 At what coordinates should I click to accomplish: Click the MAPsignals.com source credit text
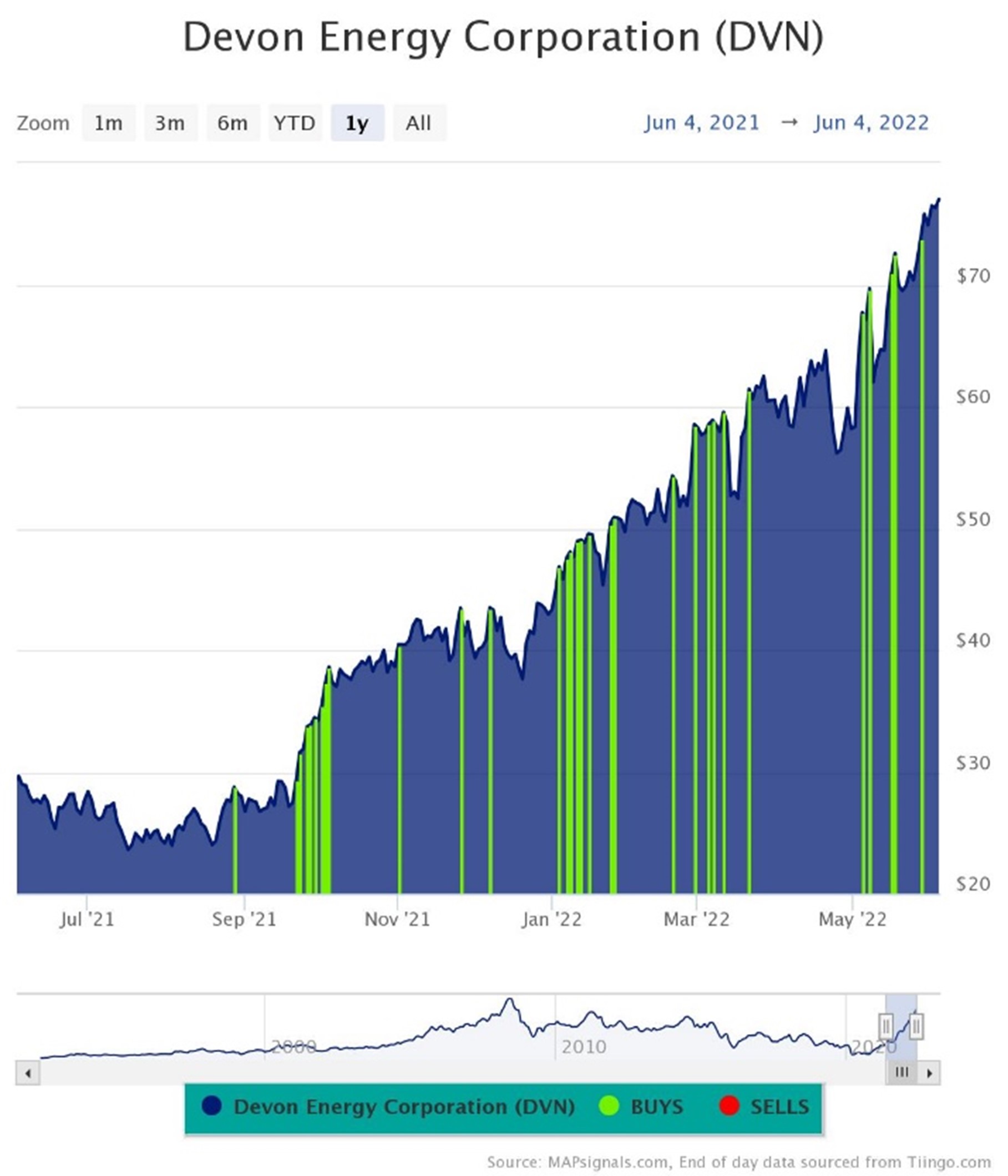point(738,1162)
